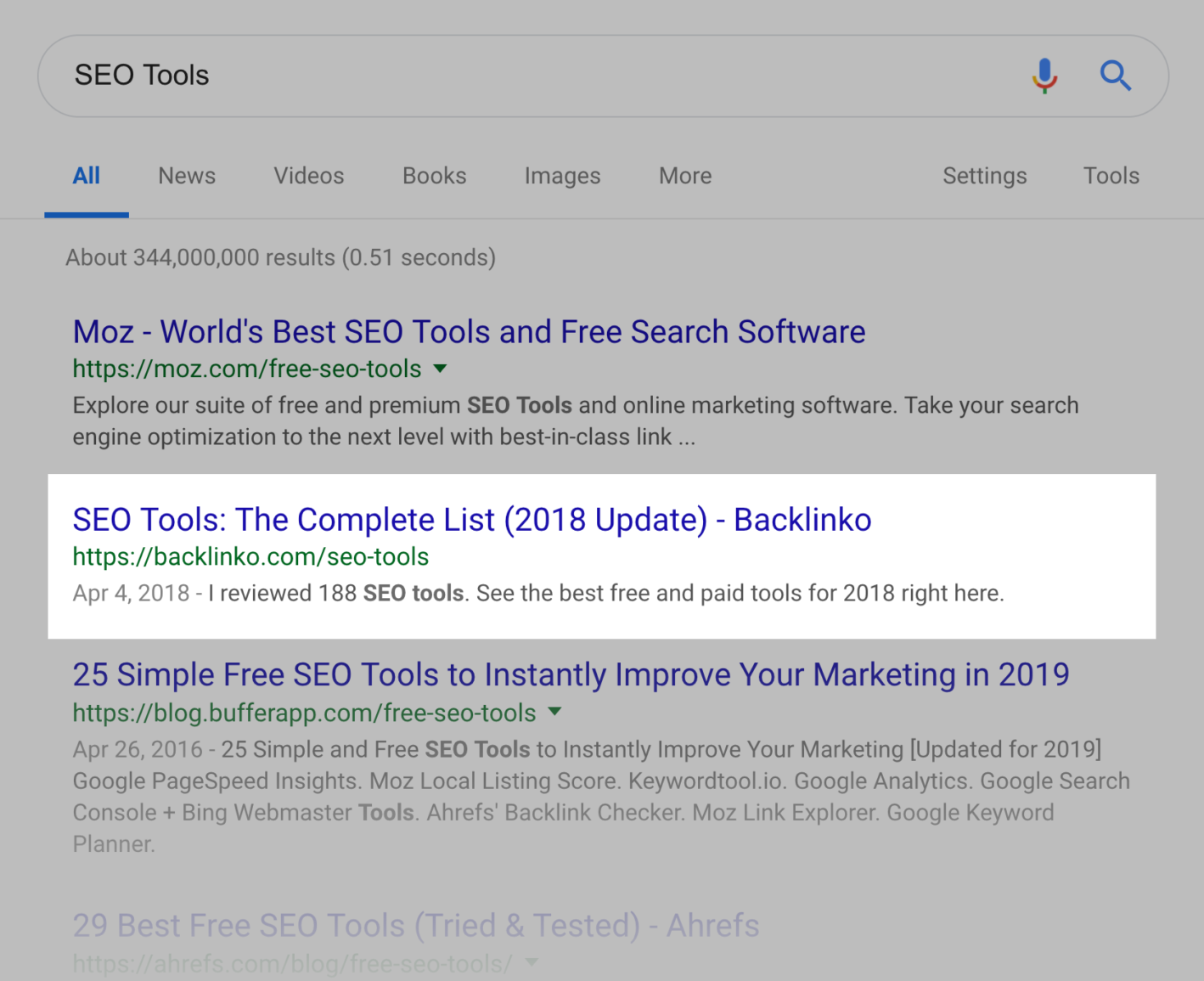Click the About 344,000,000 results text
This screenshot has width=1204, height=981.
[x=281, y=257]
